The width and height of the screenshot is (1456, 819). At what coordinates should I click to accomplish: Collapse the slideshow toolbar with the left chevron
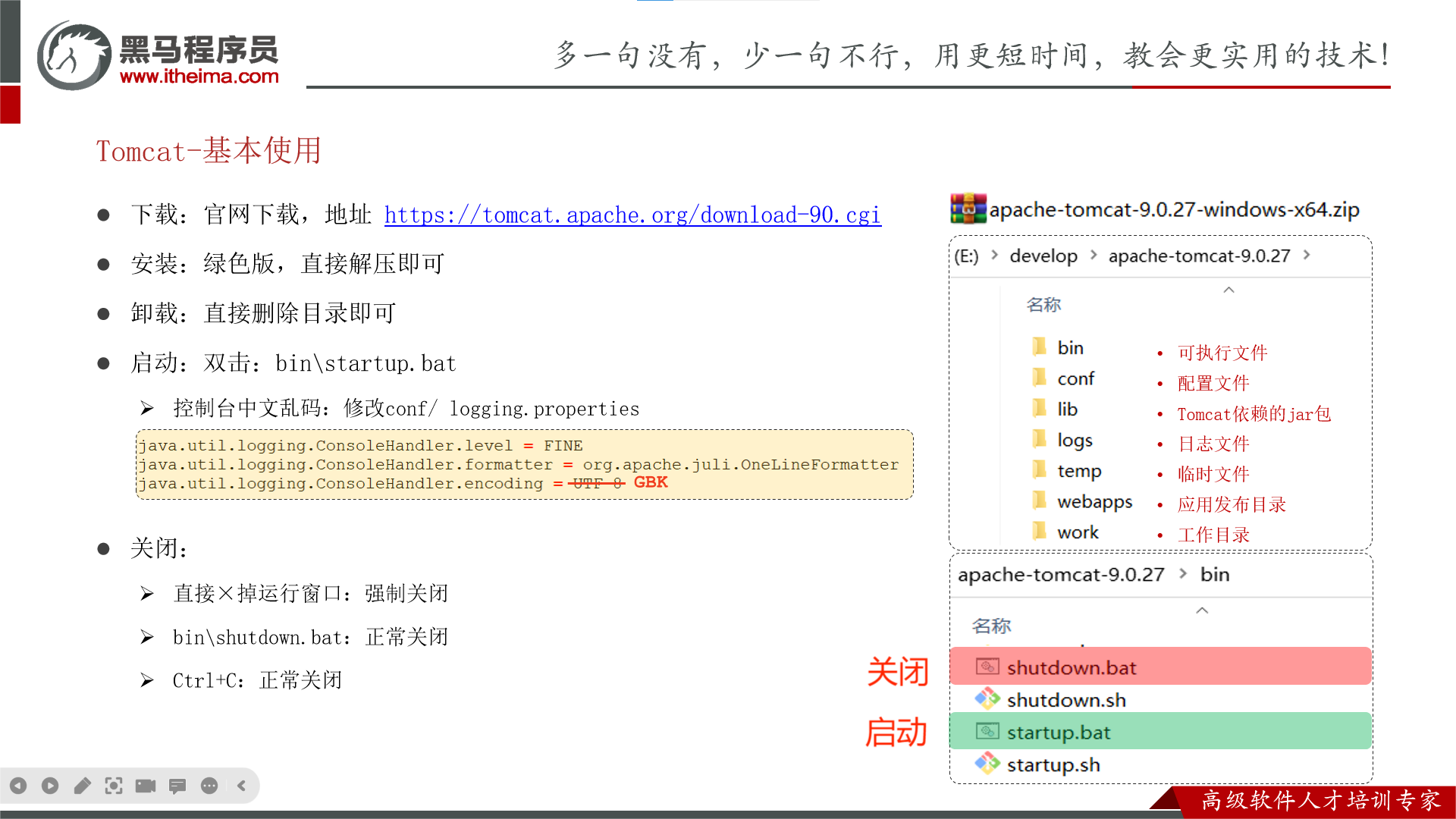pyautogui.click(x=241, y=786)
